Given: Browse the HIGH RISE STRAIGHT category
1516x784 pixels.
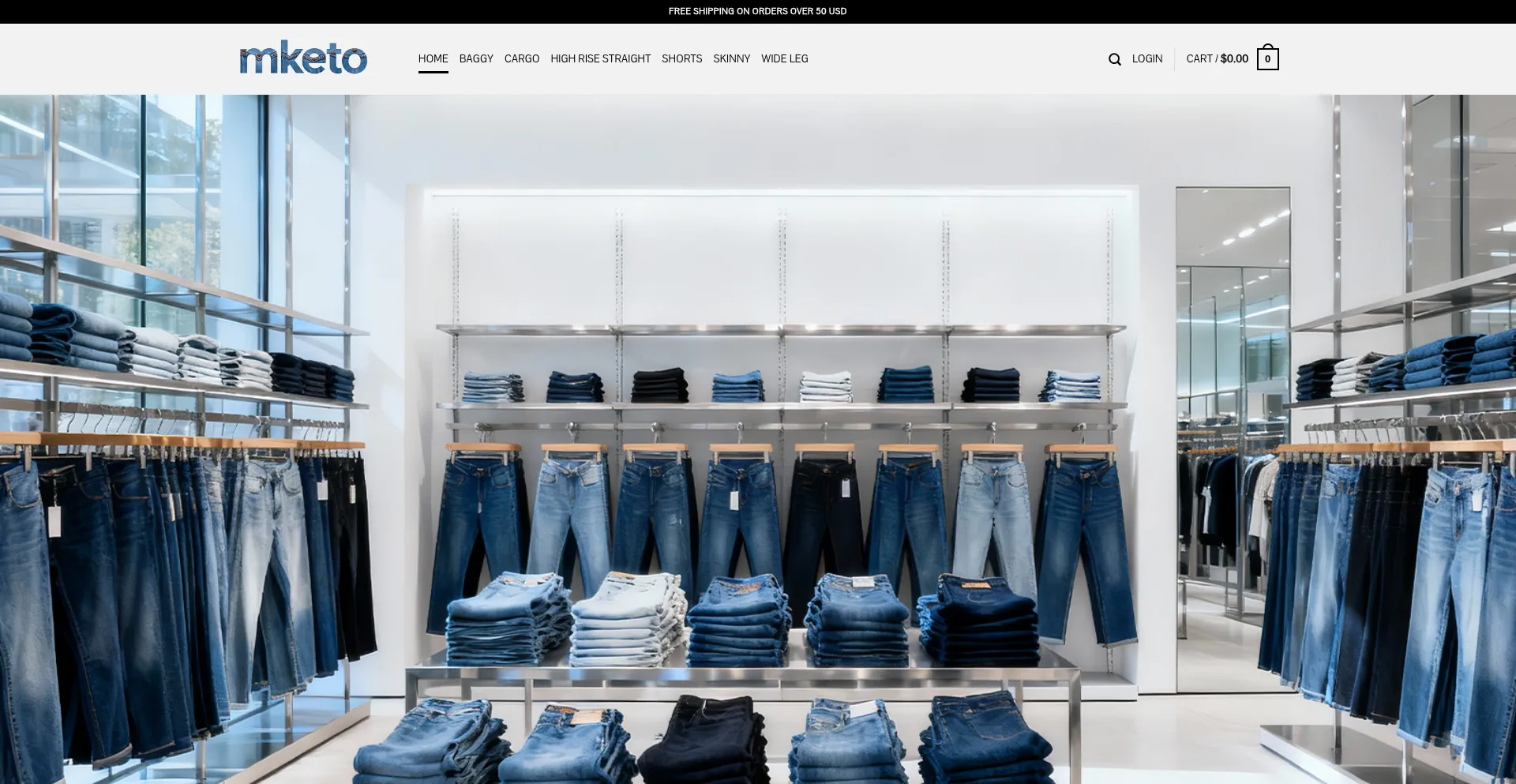Looking at the screenshot, I should pos(600,58).
